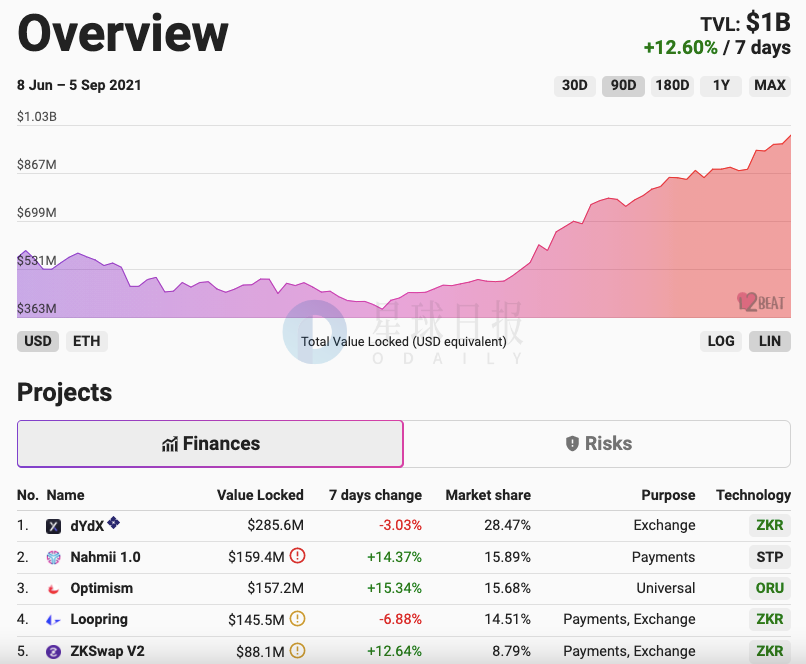Click the -3.03% change value

point(400,525)
